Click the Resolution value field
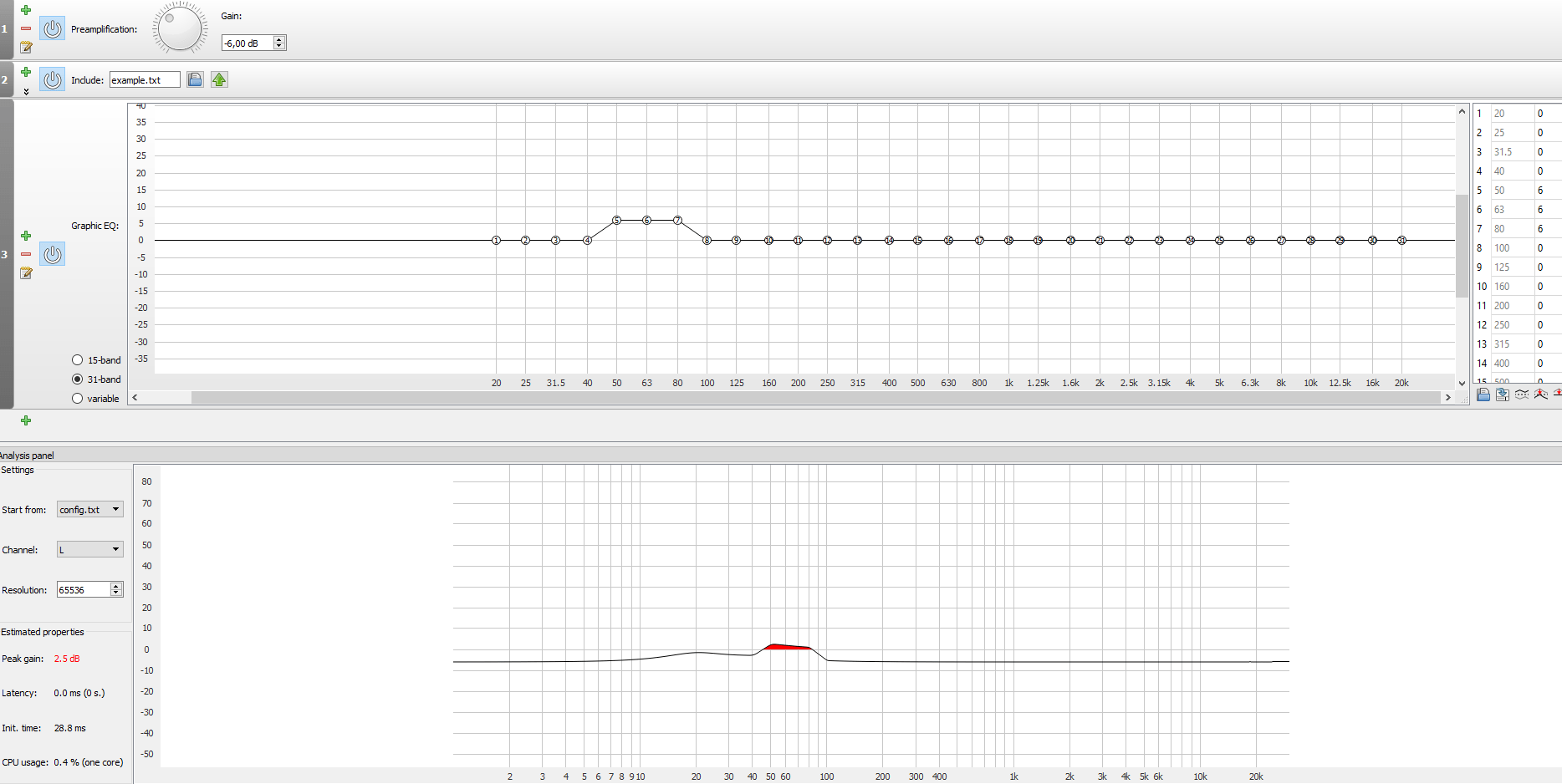Image resolution: width=1562 pixels, height=784 pixels. (x=84, y=589)
